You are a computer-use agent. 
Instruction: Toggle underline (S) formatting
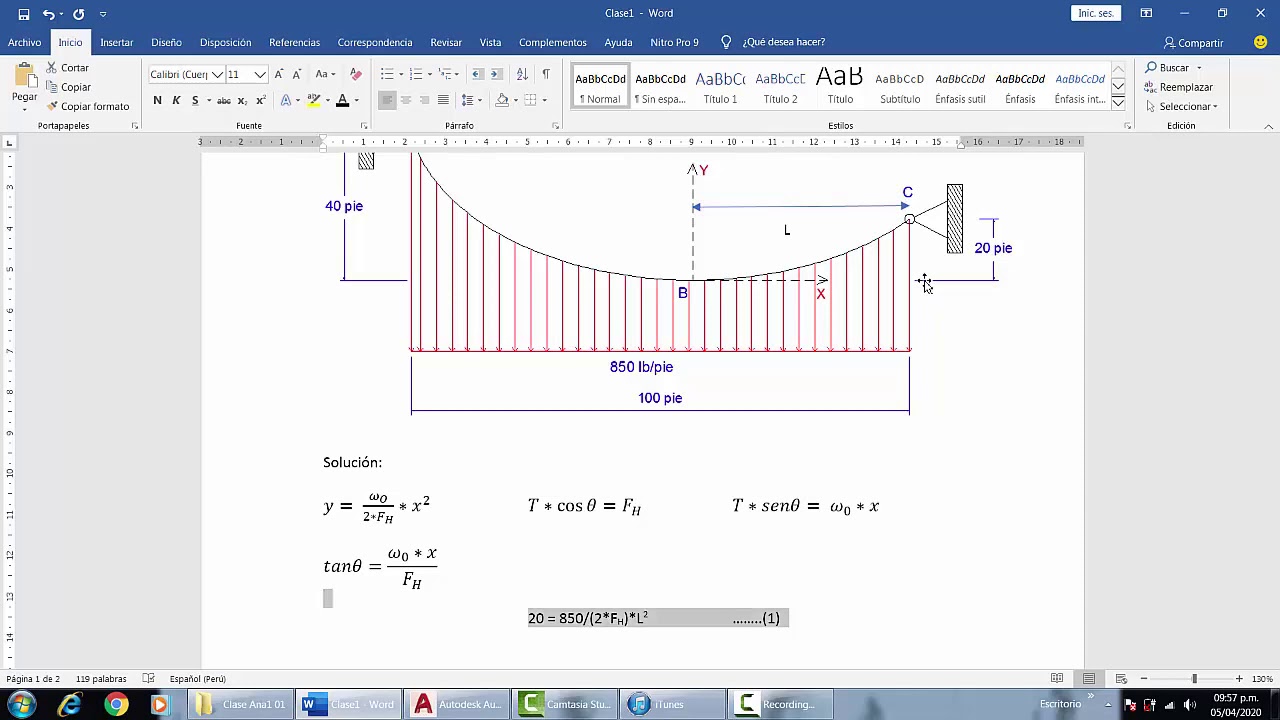(195, 100)
